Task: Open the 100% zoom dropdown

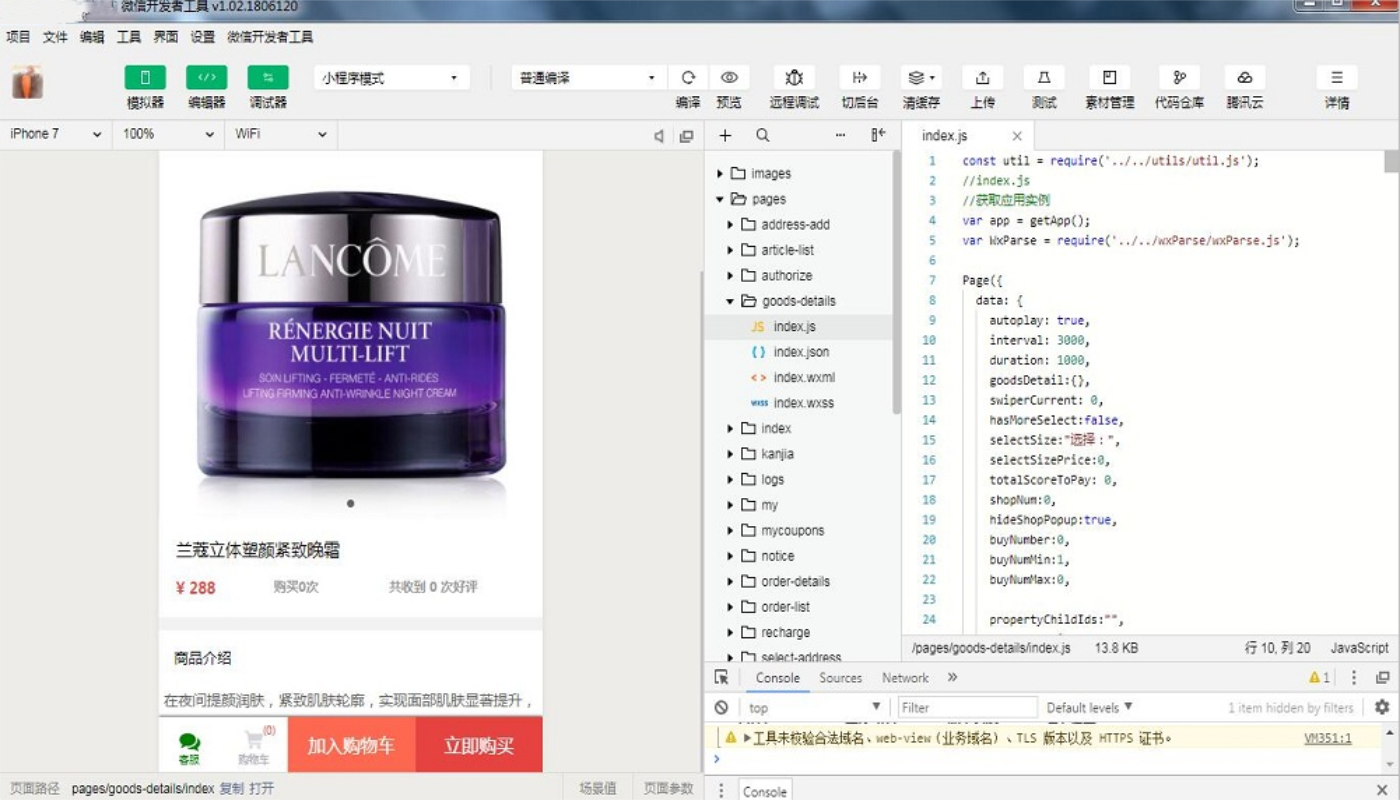Action: click(x=168, y=134)
